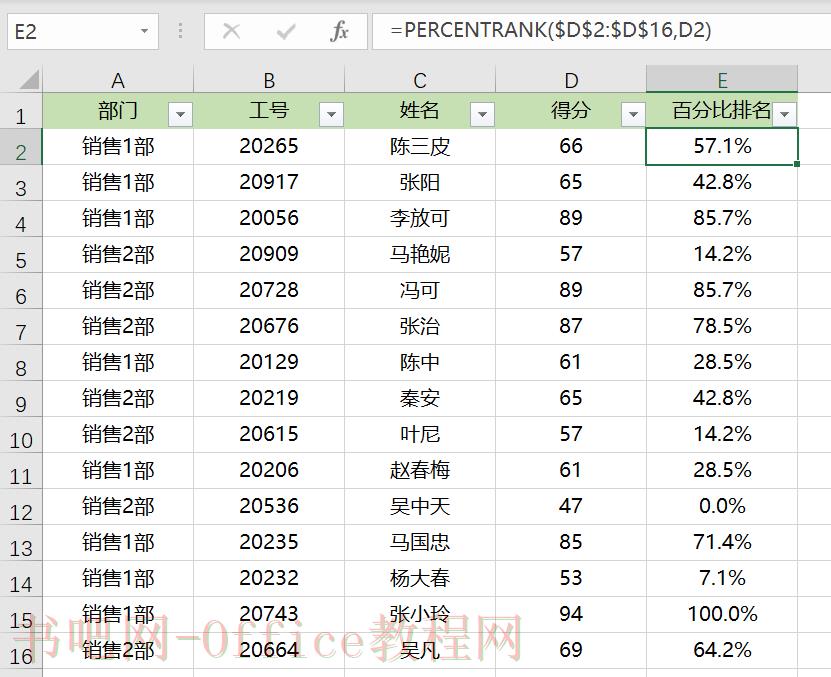The height and width of the screenshot is (677, 831).
Task: Select percent cell 64.2%
Action: 722,651
